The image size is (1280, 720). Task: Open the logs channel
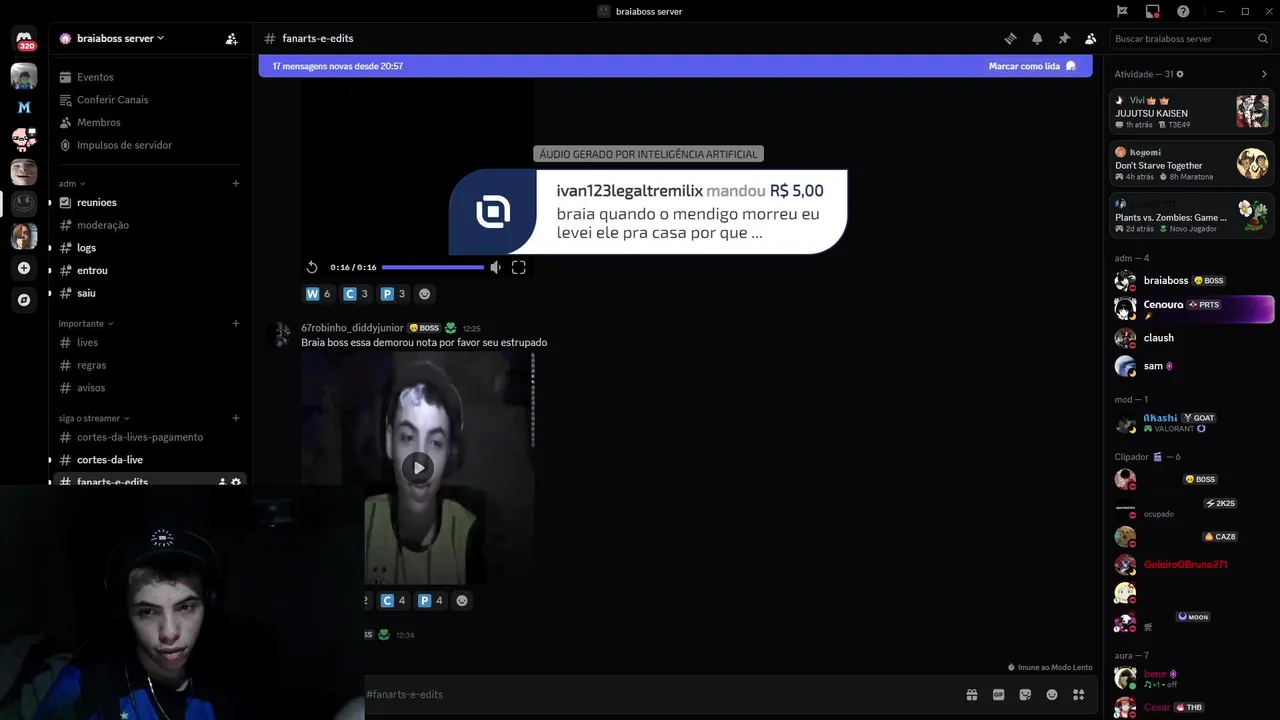(150, 248)
